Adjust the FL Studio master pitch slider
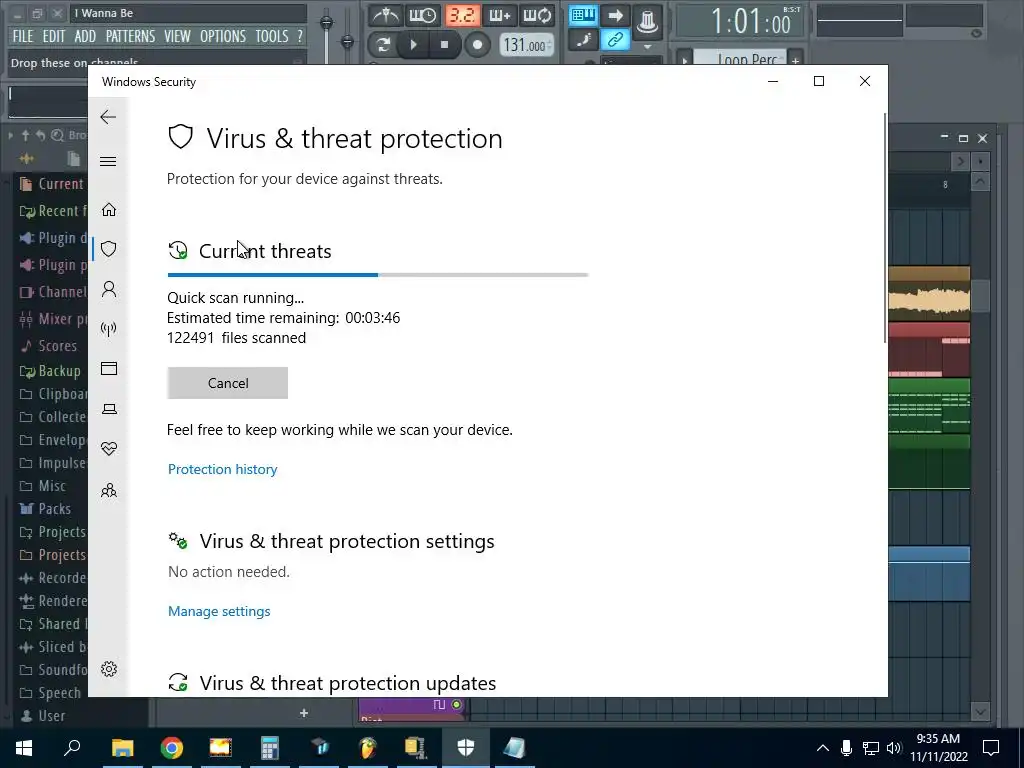The width and height of the screenshot is (1024, 768). 347,42
